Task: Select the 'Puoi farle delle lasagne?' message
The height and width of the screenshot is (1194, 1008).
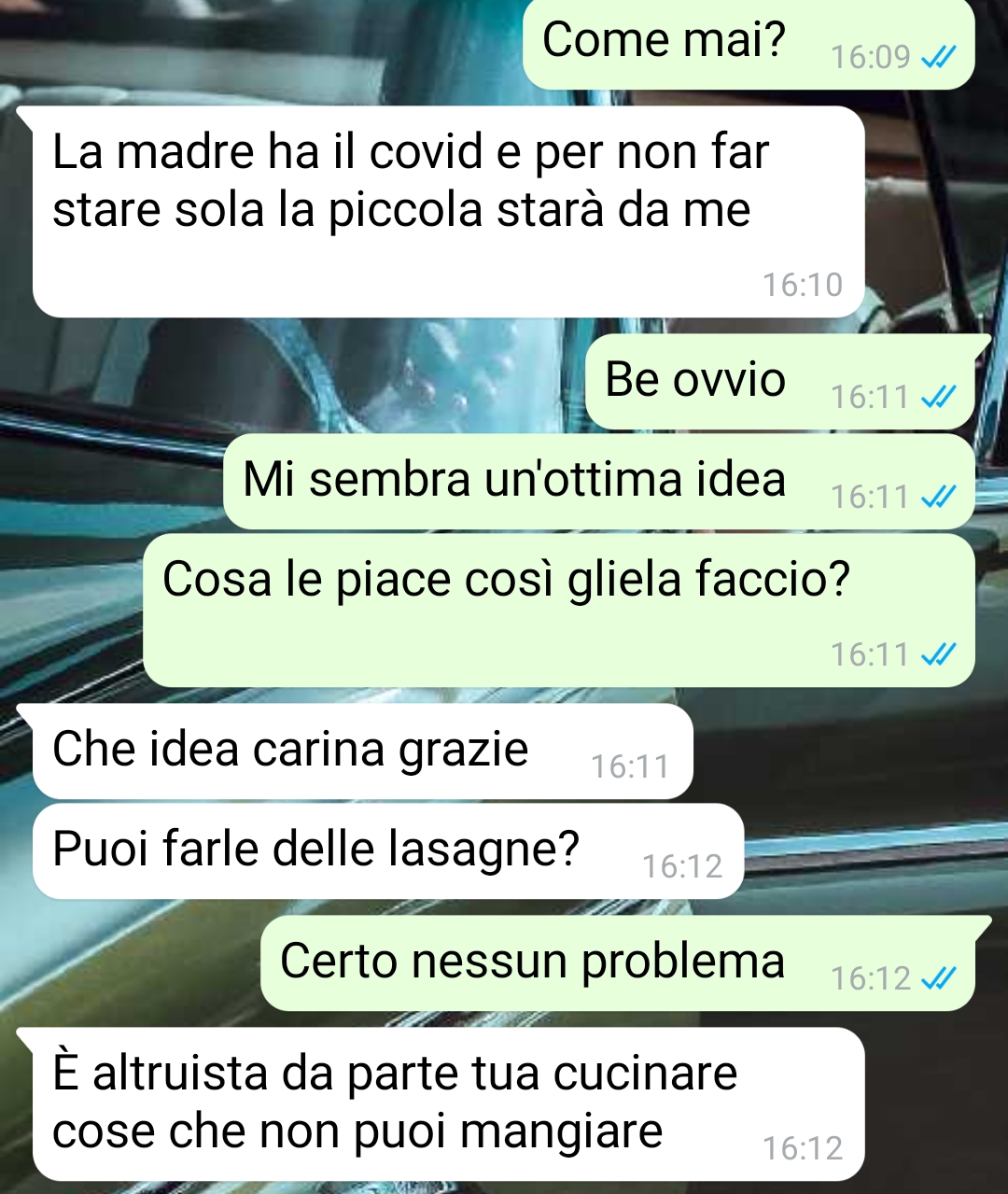Action: 388,851
